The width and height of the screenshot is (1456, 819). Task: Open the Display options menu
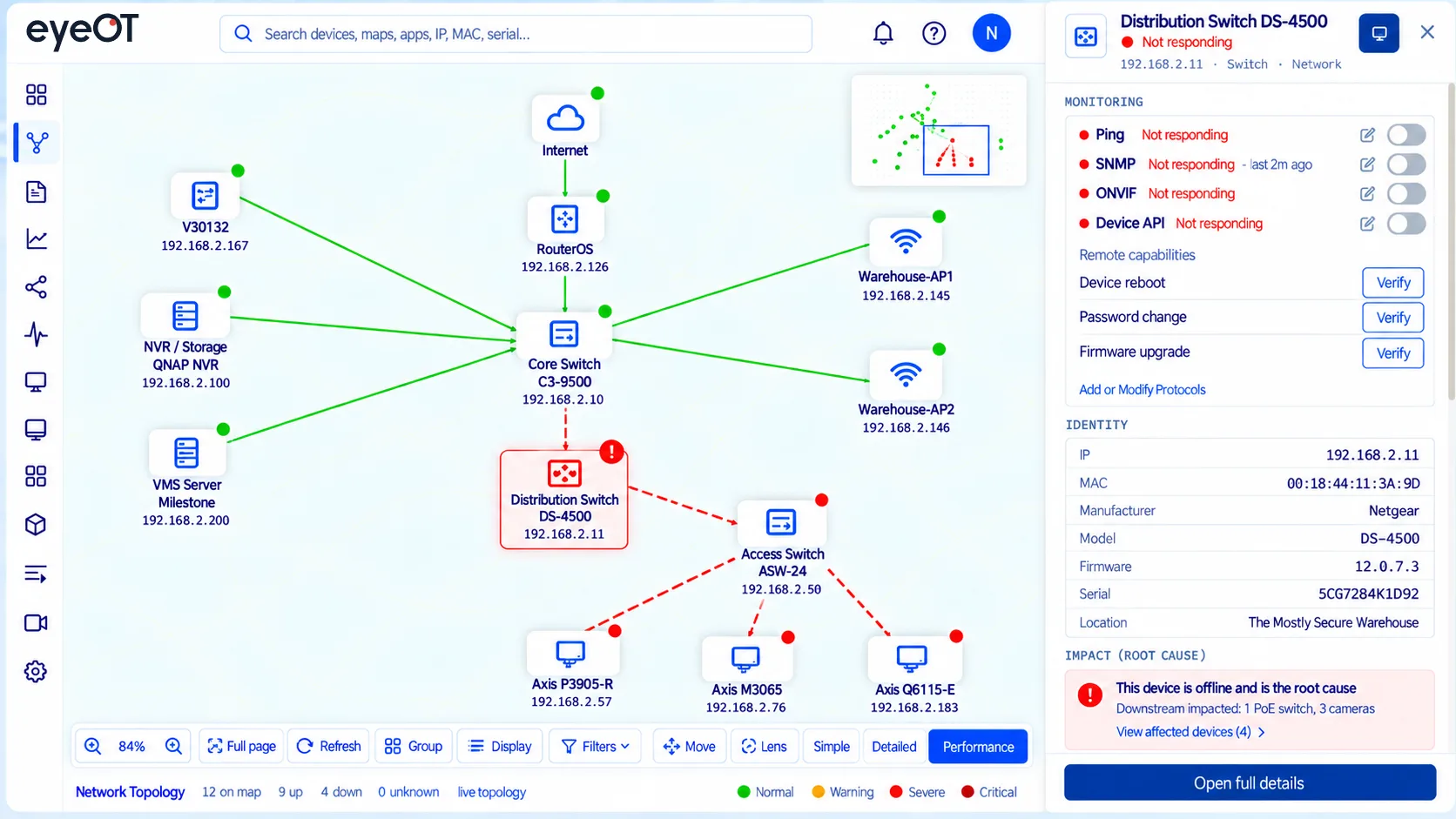pyautogui.click(x=500, y=746)
